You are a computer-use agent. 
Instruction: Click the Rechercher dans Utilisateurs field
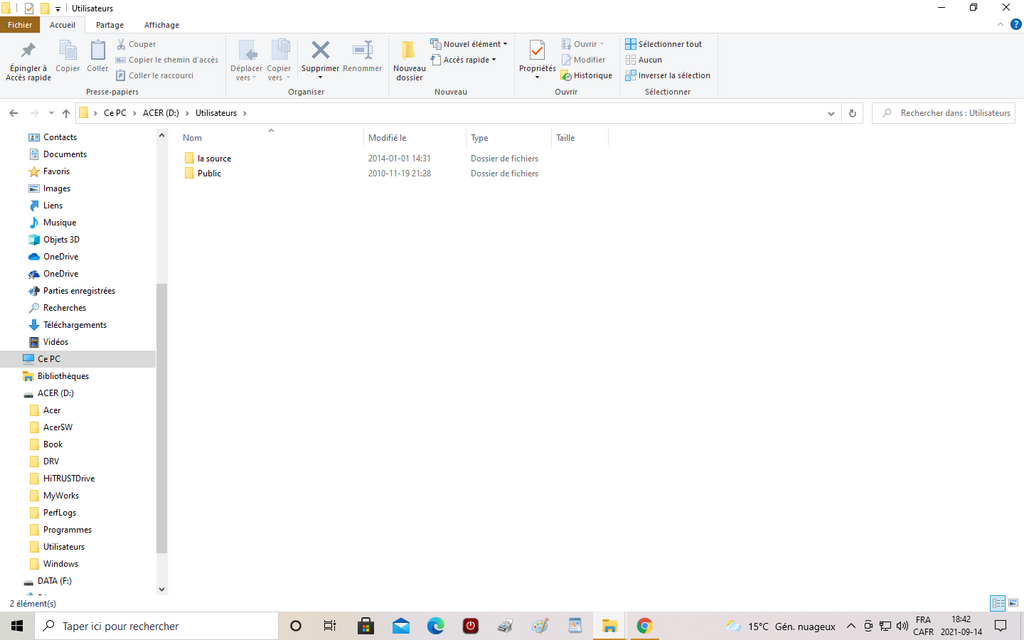(x=944, y=113)
